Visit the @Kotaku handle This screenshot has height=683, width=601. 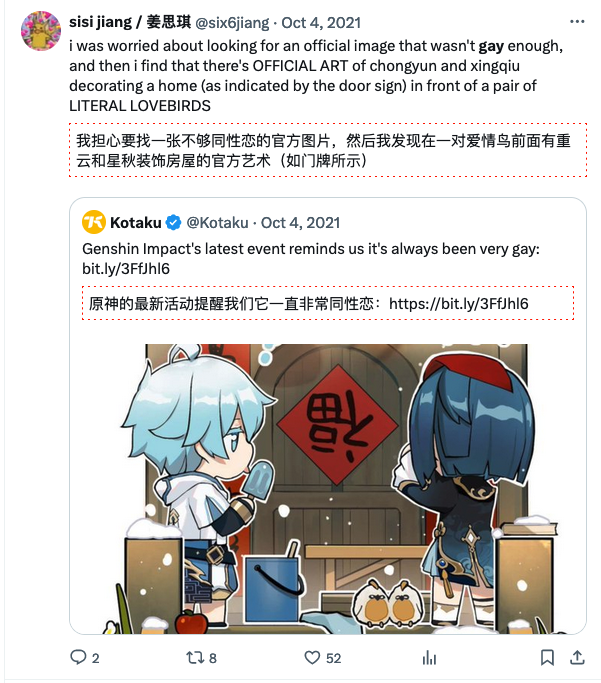pos(217,223)
